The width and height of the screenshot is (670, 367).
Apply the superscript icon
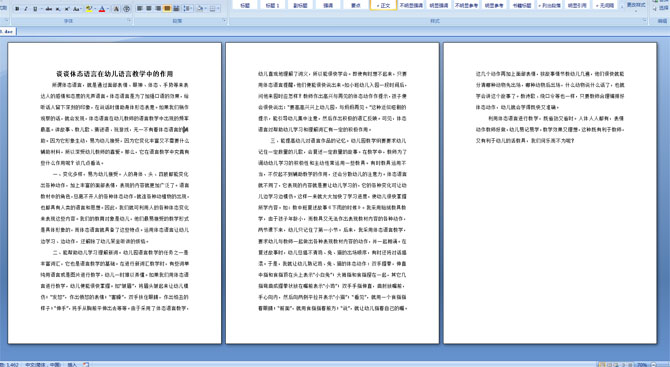pos(67,9)
